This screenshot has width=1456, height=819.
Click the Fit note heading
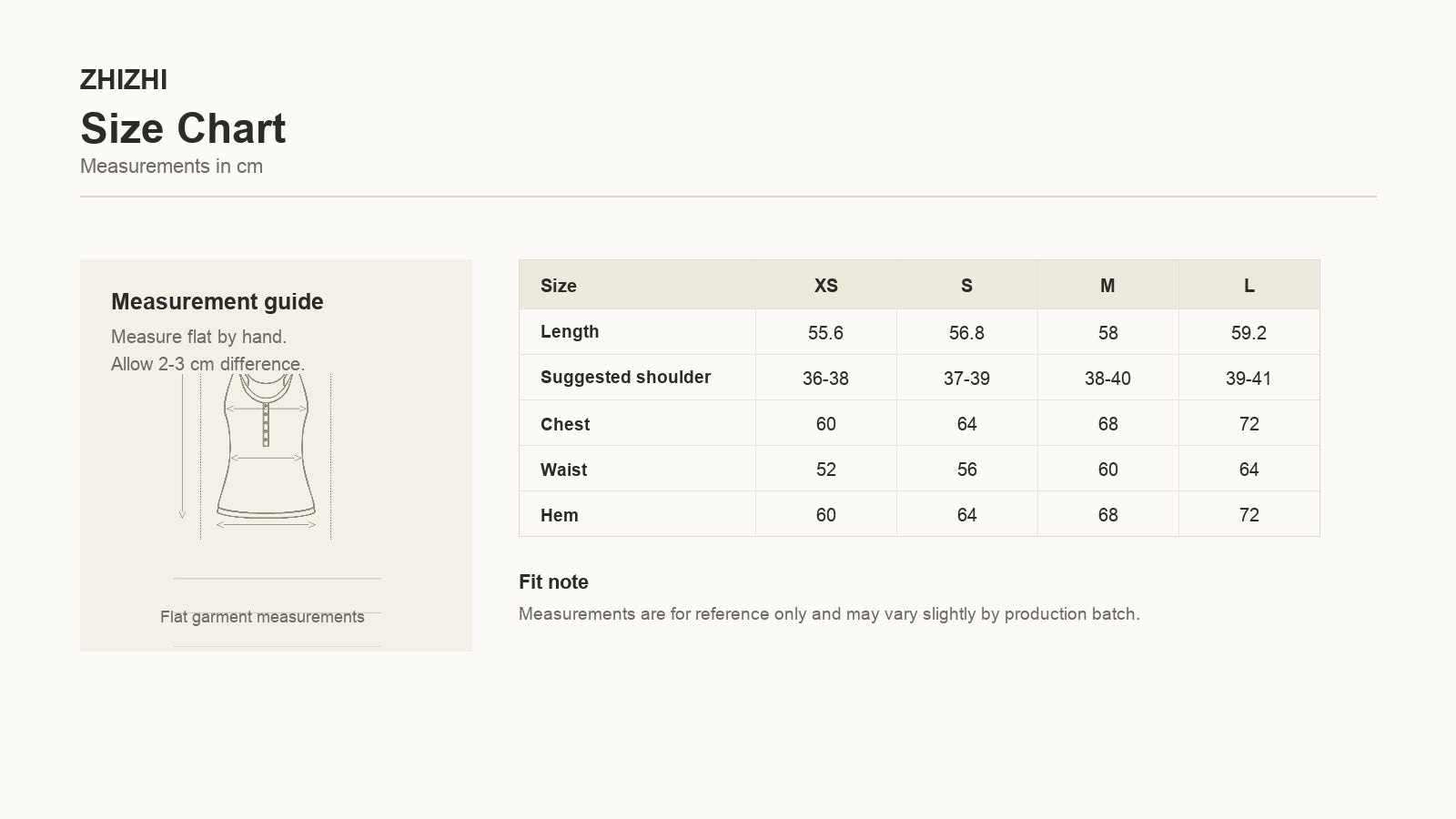(x=553, y=581)
